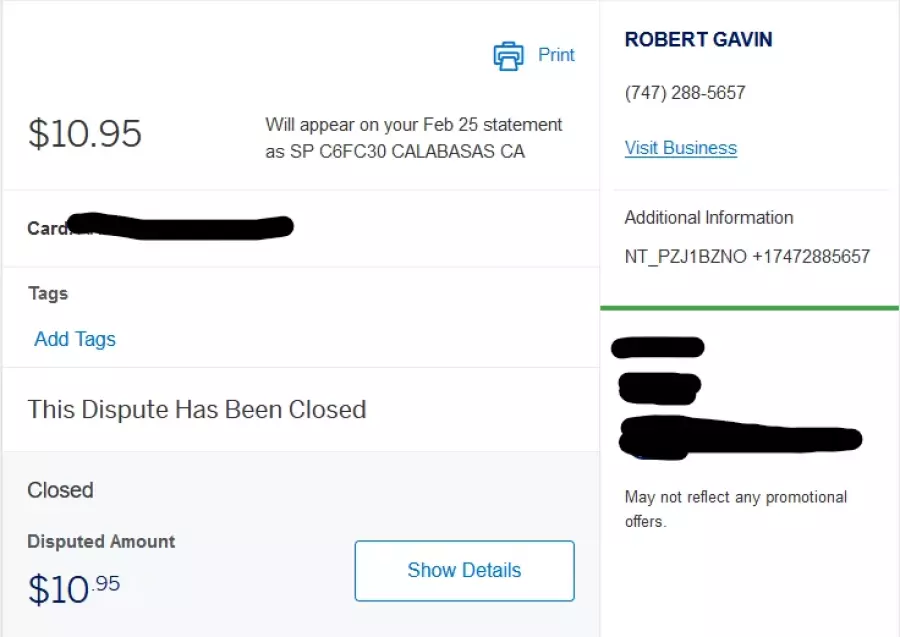Viewport: 900px width, 637px height.
Task: Click the long redacted bar in sidebar
Action: pyautogui.click(x=740, y=439)
